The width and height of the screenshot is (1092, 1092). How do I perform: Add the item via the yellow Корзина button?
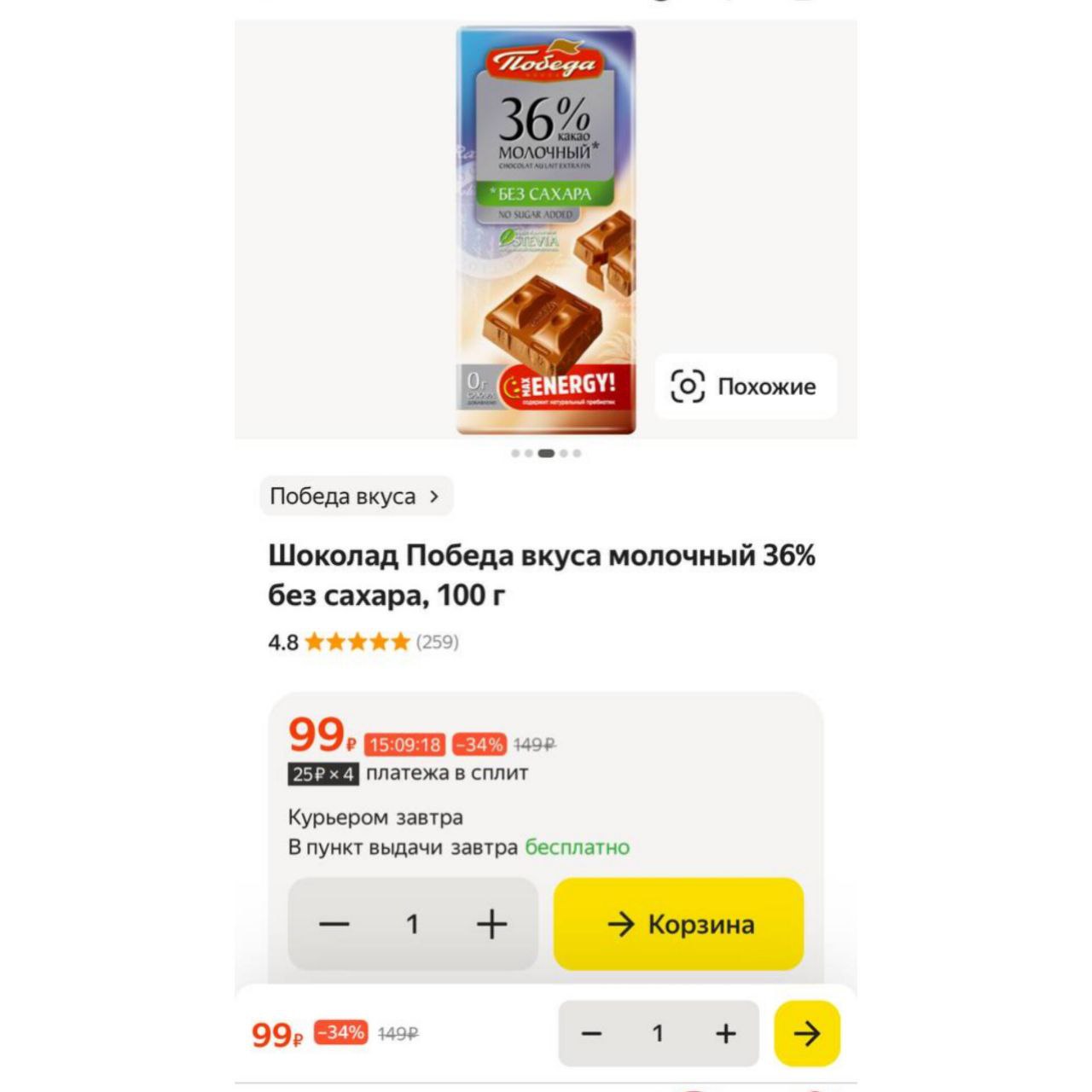pyautogui.click(x=679, y=924)
